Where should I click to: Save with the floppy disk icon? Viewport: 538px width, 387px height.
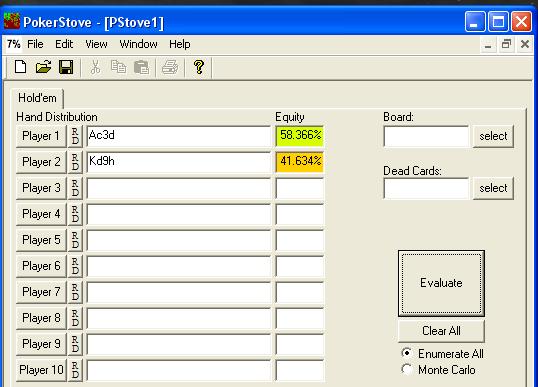point(66,67)
